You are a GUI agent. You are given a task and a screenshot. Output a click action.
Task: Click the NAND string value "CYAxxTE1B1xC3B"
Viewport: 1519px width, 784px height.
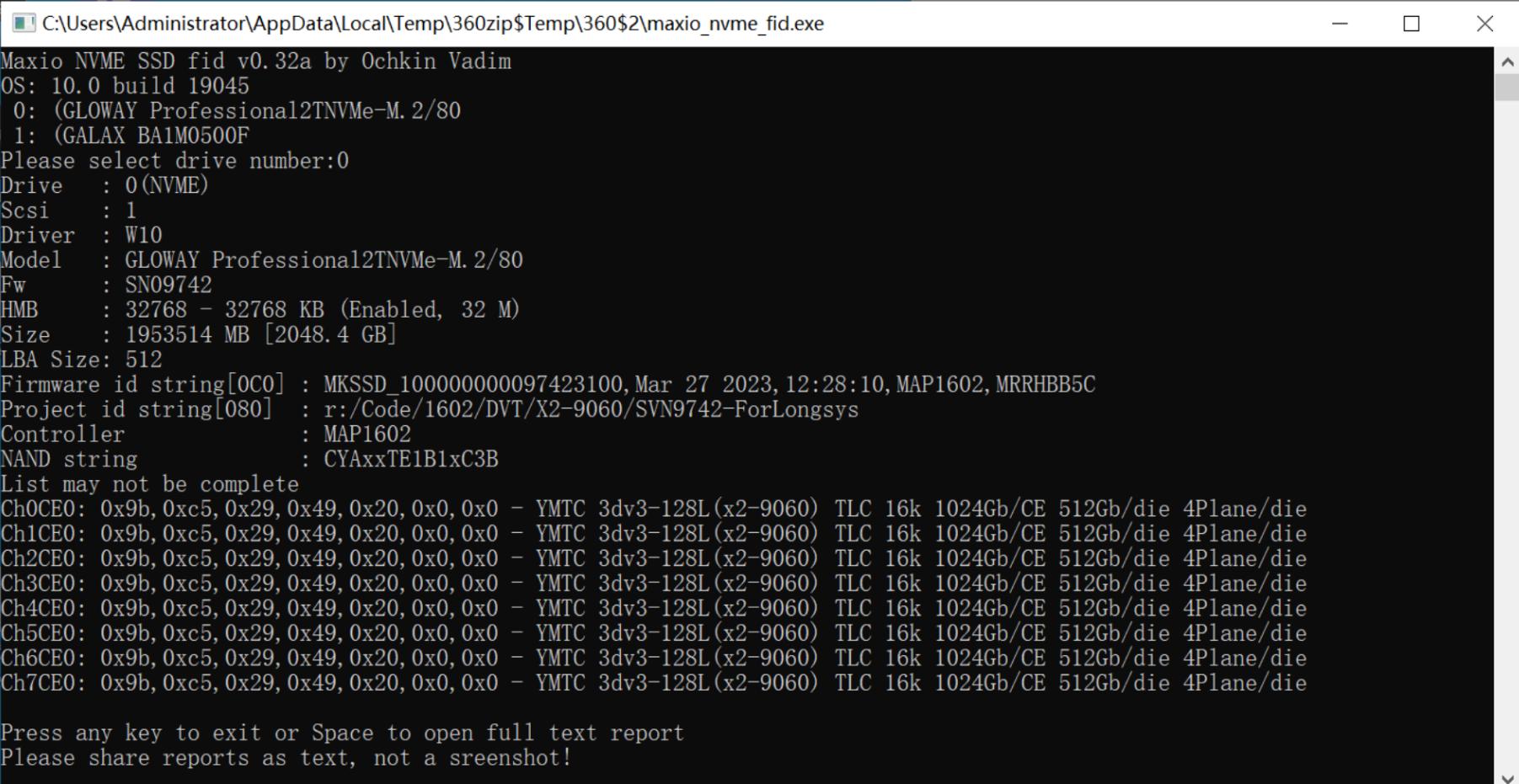tap(411, 459)
